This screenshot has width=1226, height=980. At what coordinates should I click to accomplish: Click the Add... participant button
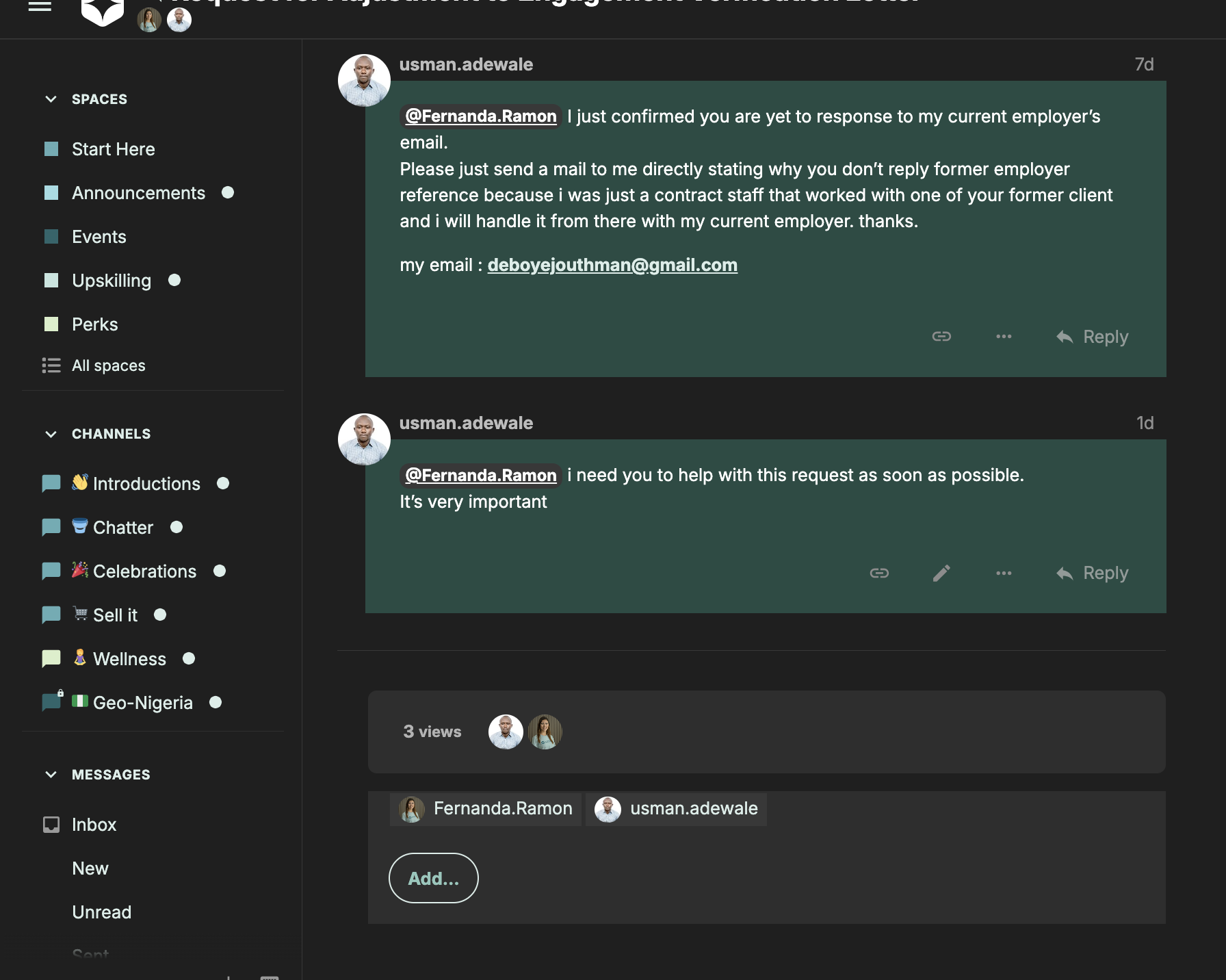(x=433, y=878)
